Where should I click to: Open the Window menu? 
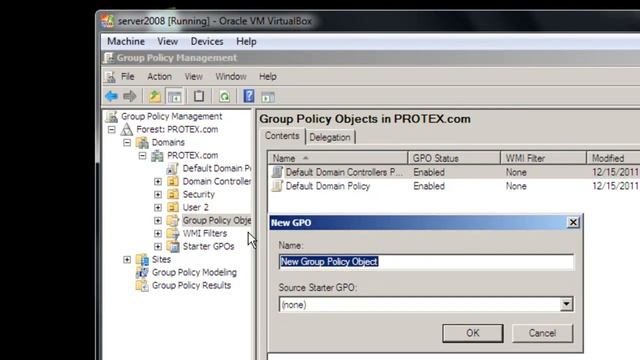point(231,77)
